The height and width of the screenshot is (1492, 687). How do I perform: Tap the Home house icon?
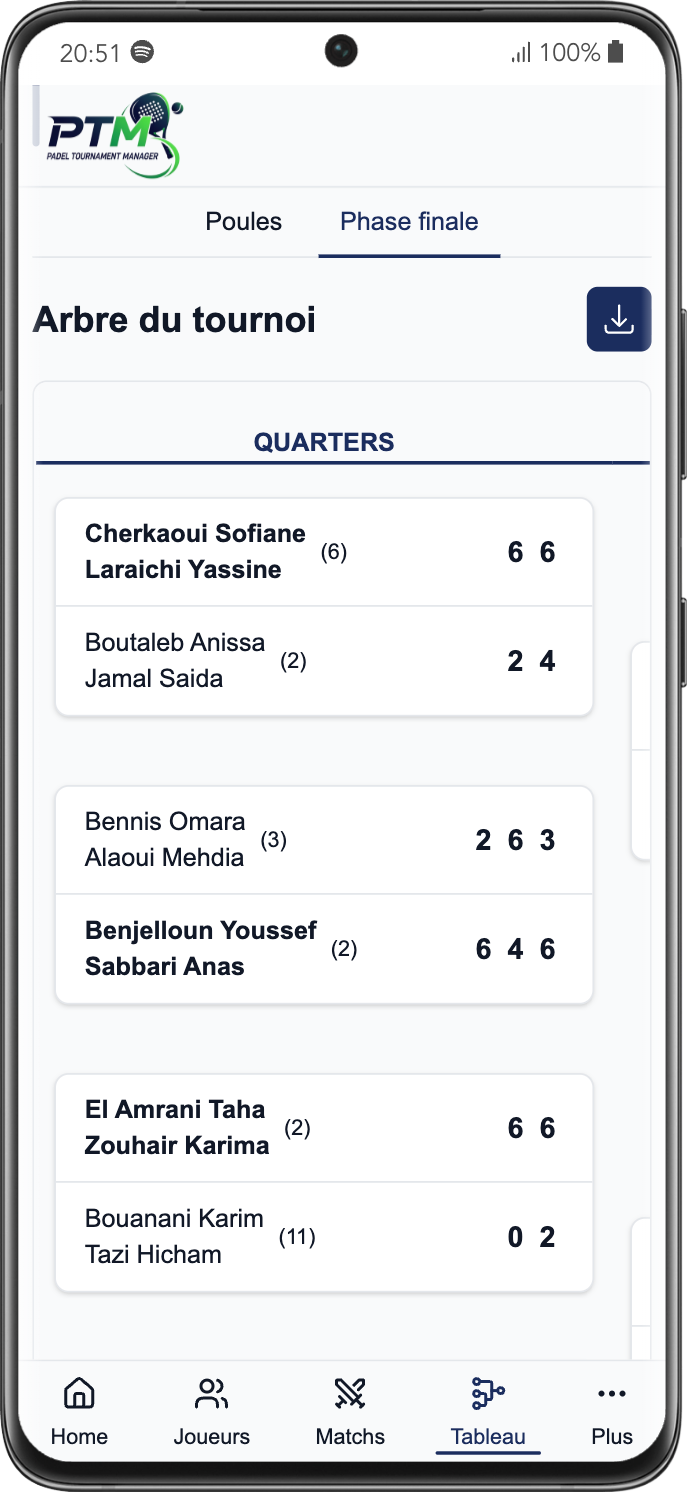(79, 1392)
